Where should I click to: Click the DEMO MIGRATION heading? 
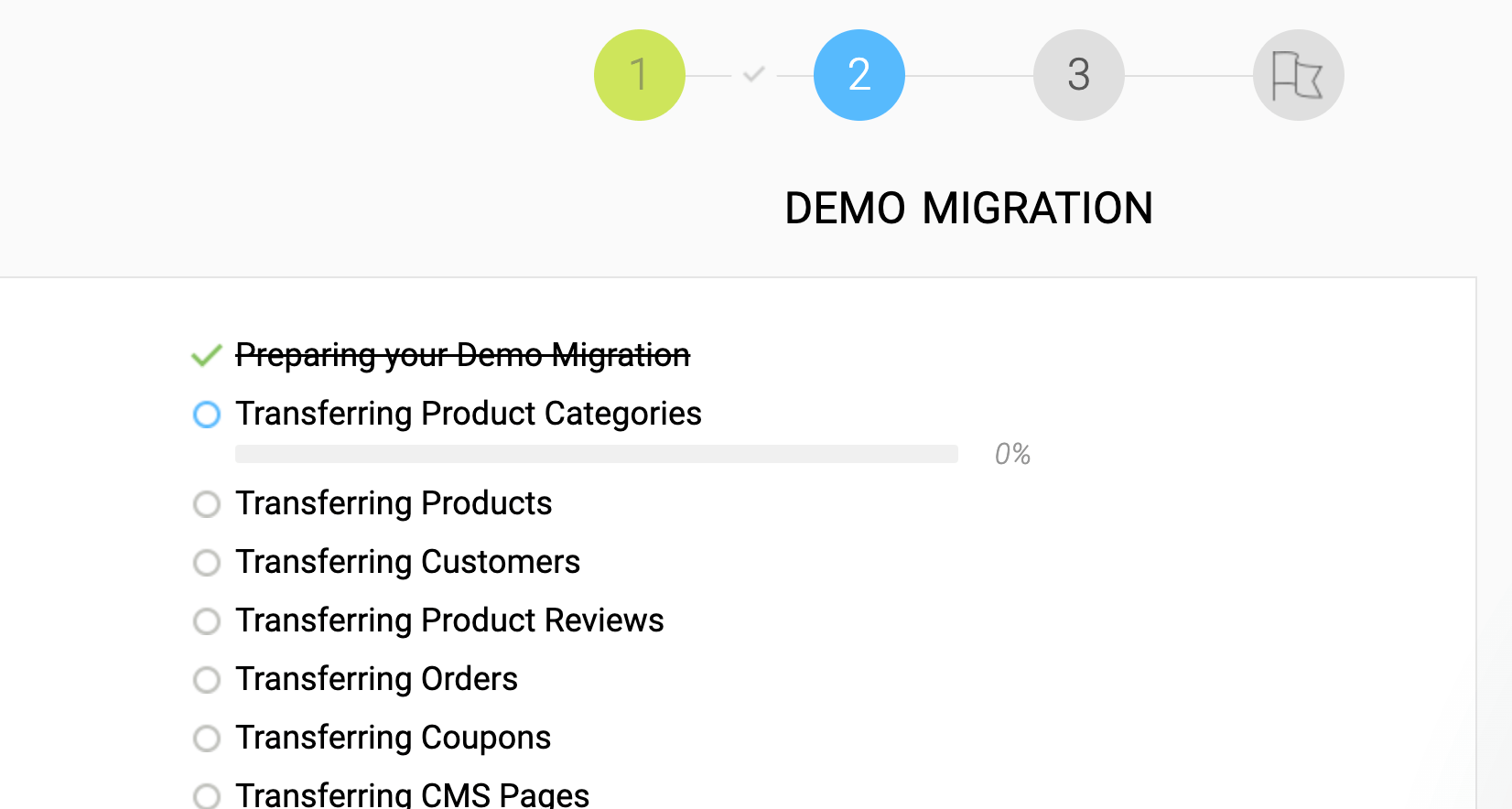click(968, 209)
